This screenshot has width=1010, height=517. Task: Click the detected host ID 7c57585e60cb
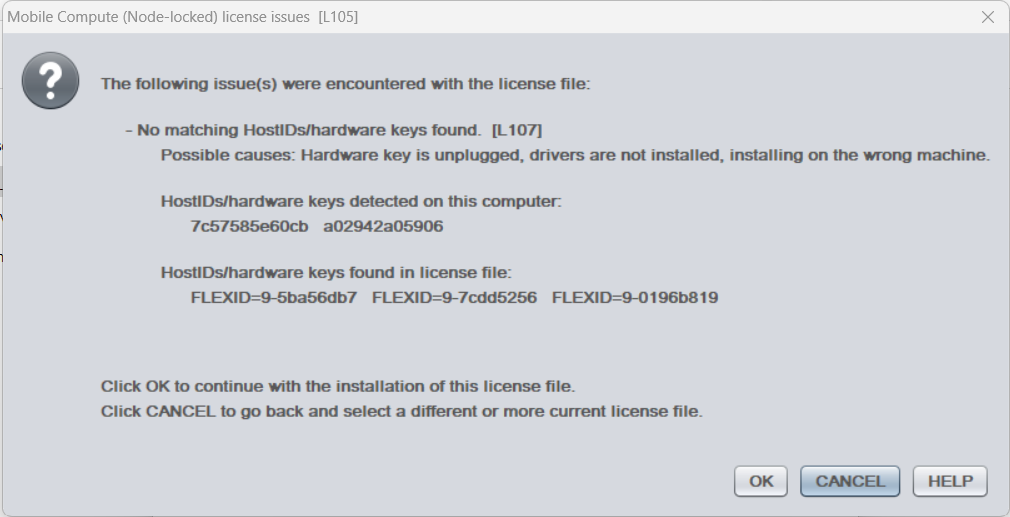[x=249, y=226]
